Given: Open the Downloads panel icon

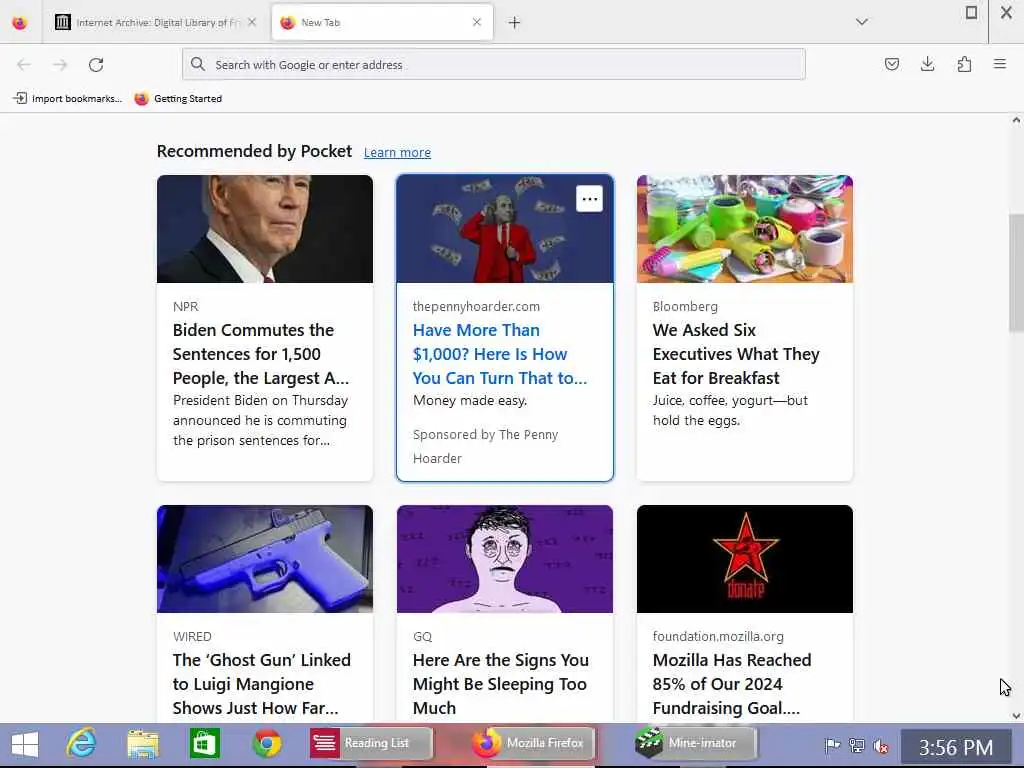Looking at the screenshot, I should pos(927,64).
